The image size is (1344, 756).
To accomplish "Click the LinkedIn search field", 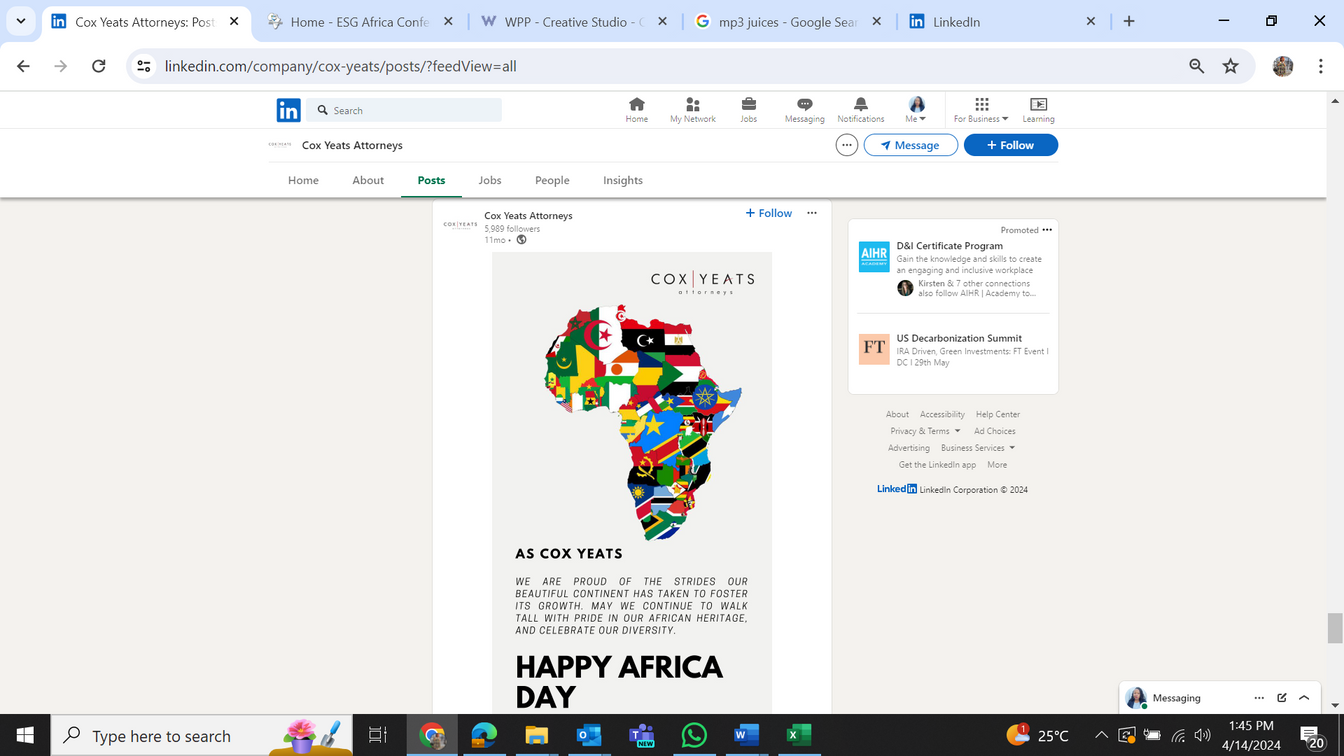I will 405,110.
